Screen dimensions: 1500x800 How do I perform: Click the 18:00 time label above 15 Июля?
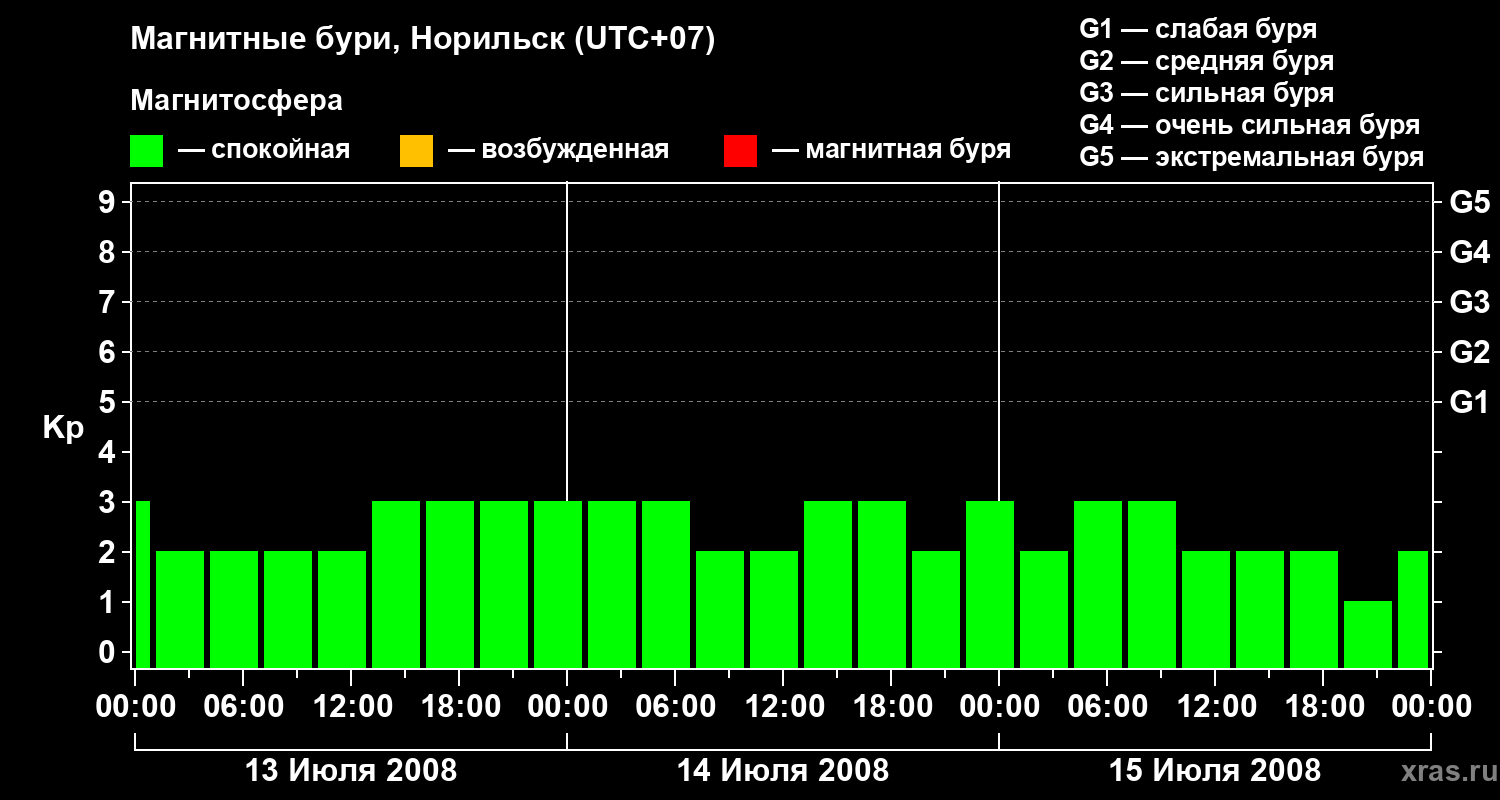tap(1323, 707)
